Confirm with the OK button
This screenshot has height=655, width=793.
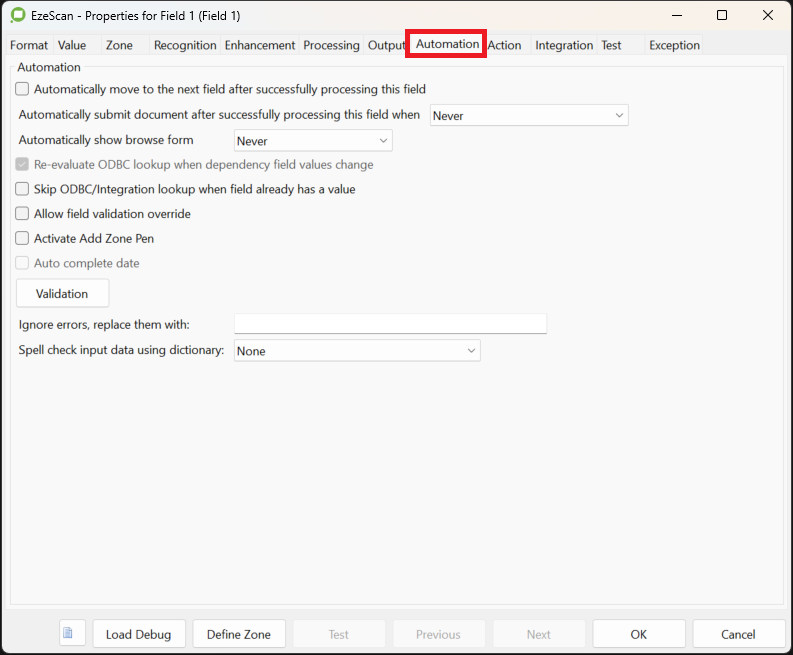638,634
